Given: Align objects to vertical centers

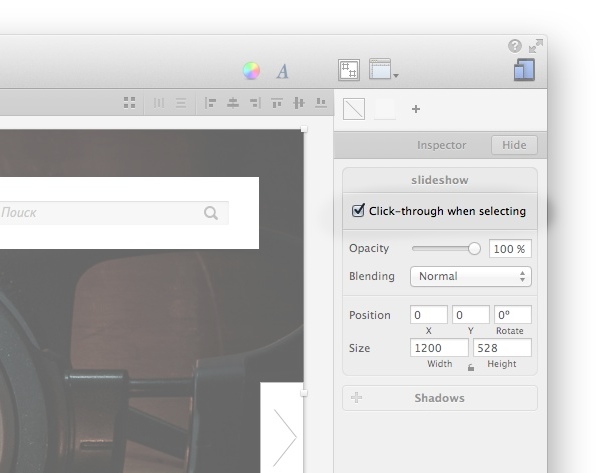Looking at the screenshot, I should click(299, 103).
